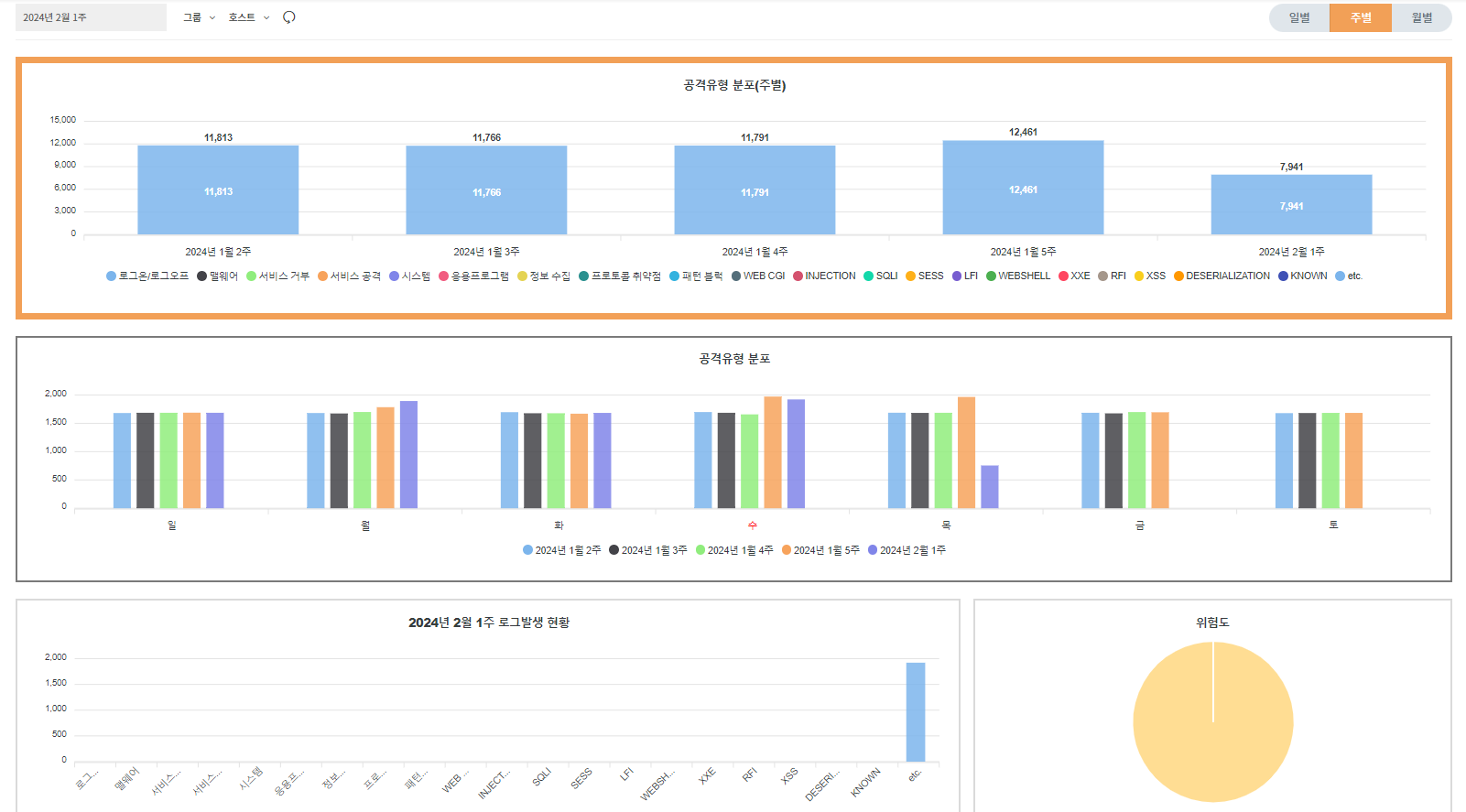Screen dimensions: 1466x812
Task: Click the refresh icon beside 호스트
Action: (289, 17)
